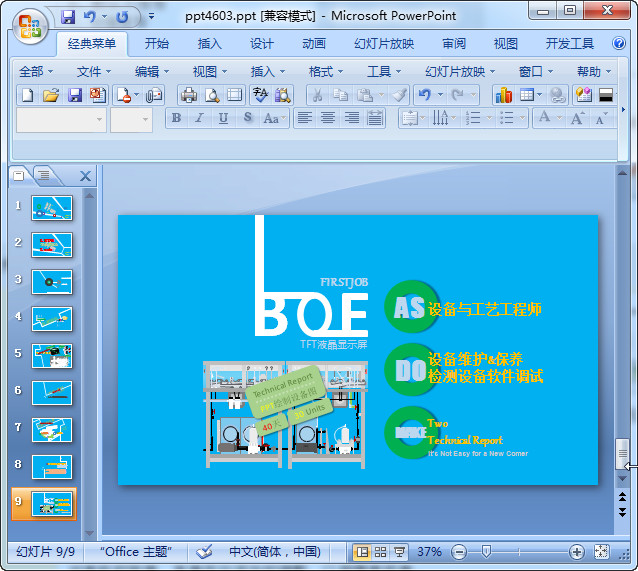Insert hyperlink globe icon

click(558, 95)
